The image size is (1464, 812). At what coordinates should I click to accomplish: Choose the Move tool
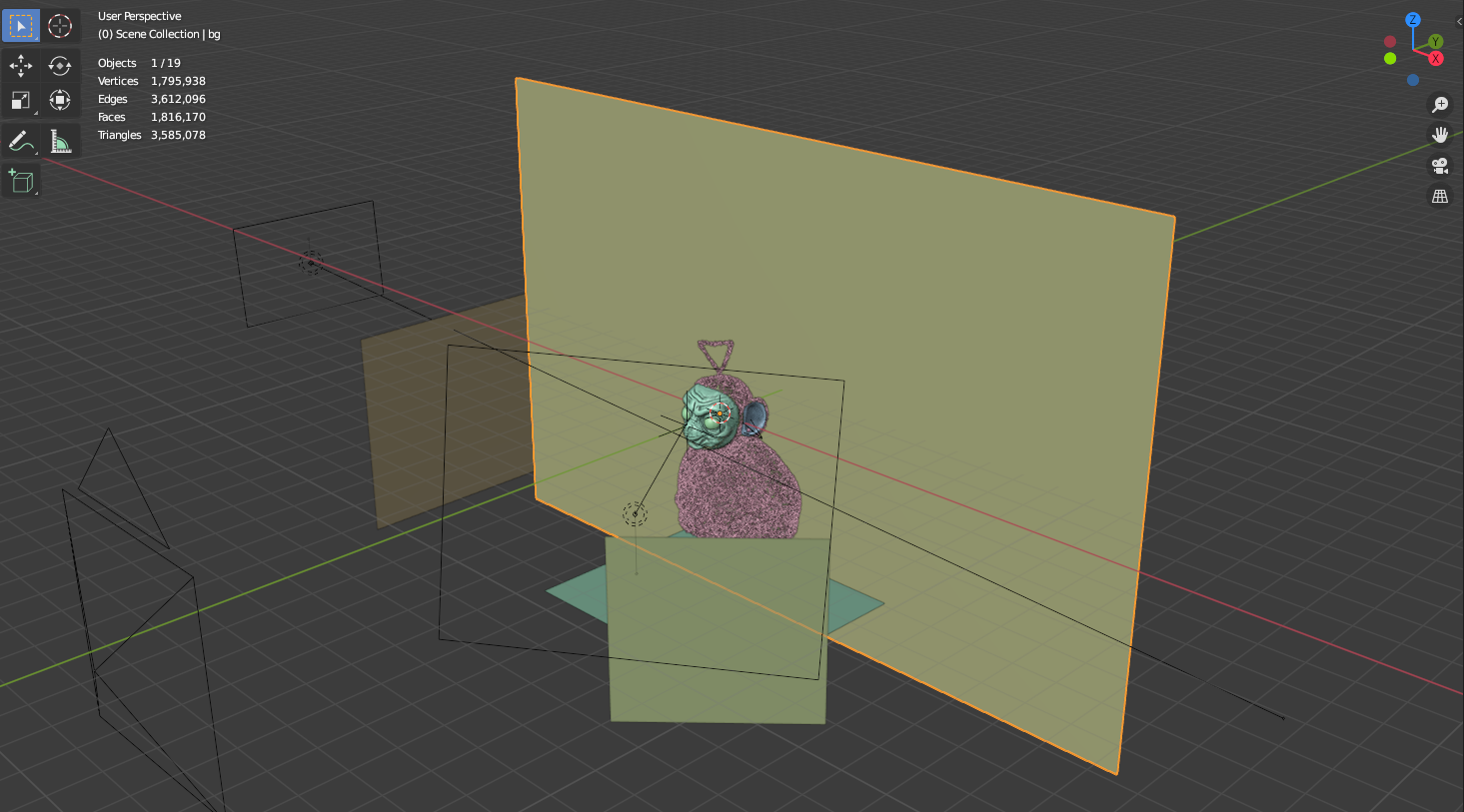coord(21,66)
